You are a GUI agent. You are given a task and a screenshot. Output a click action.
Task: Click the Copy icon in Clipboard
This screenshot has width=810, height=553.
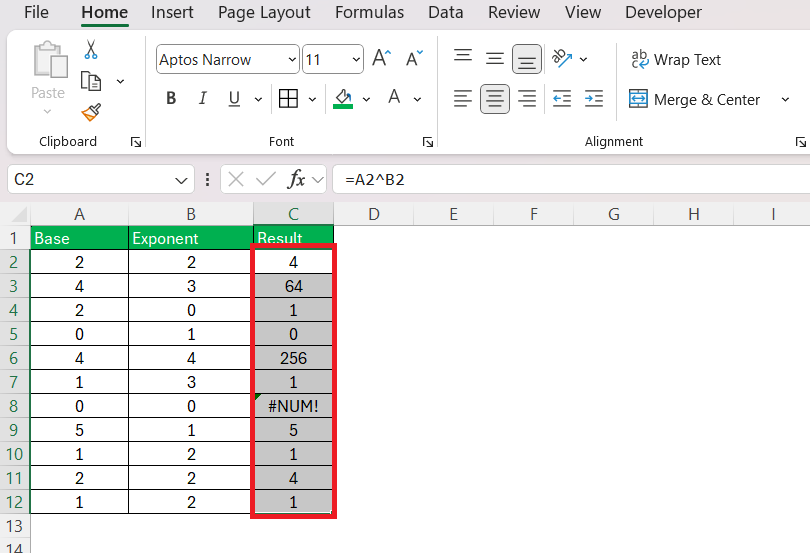pos(91,81)
